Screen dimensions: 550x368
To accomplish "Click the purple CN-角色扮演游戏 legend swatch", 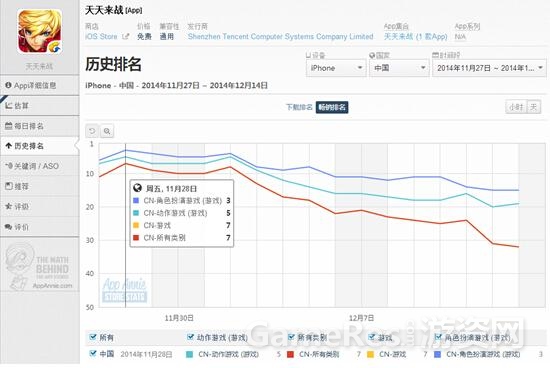I will 437,354.
